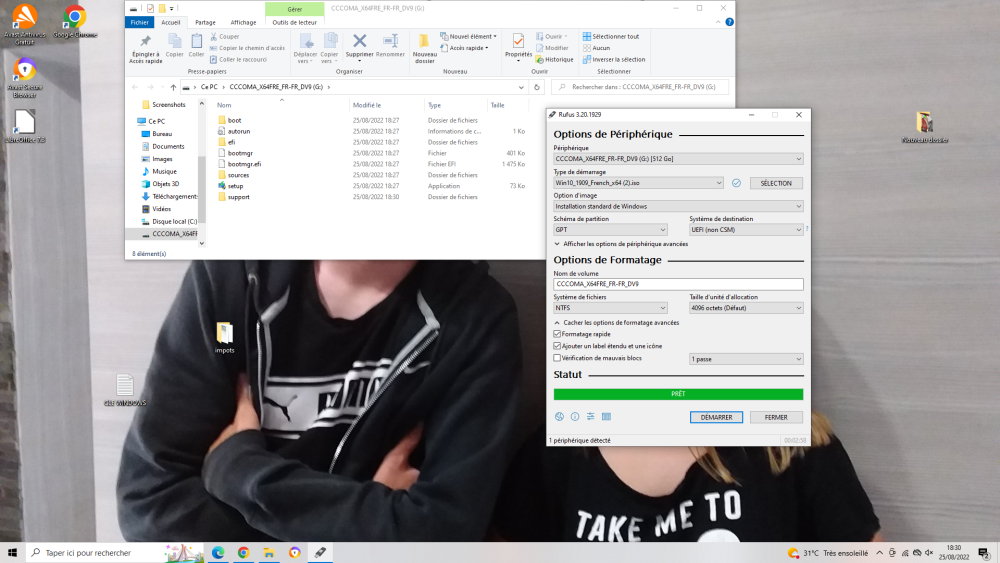Click Sélectionner tout in ribbon

[x=611, y=36]
